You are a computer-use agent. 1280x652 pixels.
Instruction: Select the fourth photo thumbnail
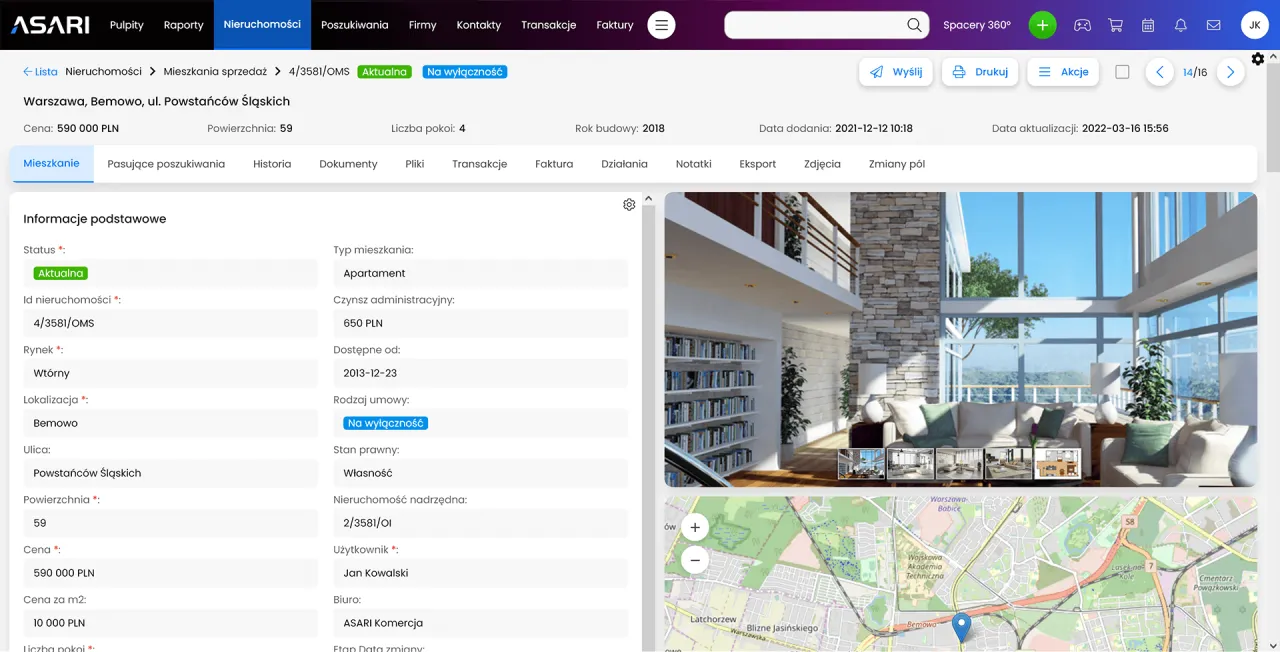(x=1008, y=462)
